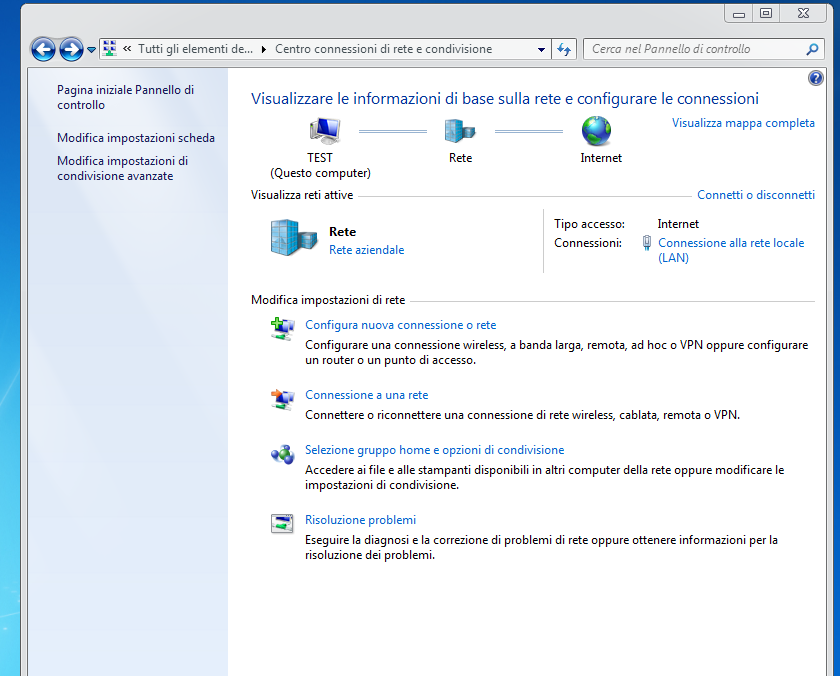Click the TEST computer icon
The image size is (840, 676).
pyautogui.click(x=324, y=130)
